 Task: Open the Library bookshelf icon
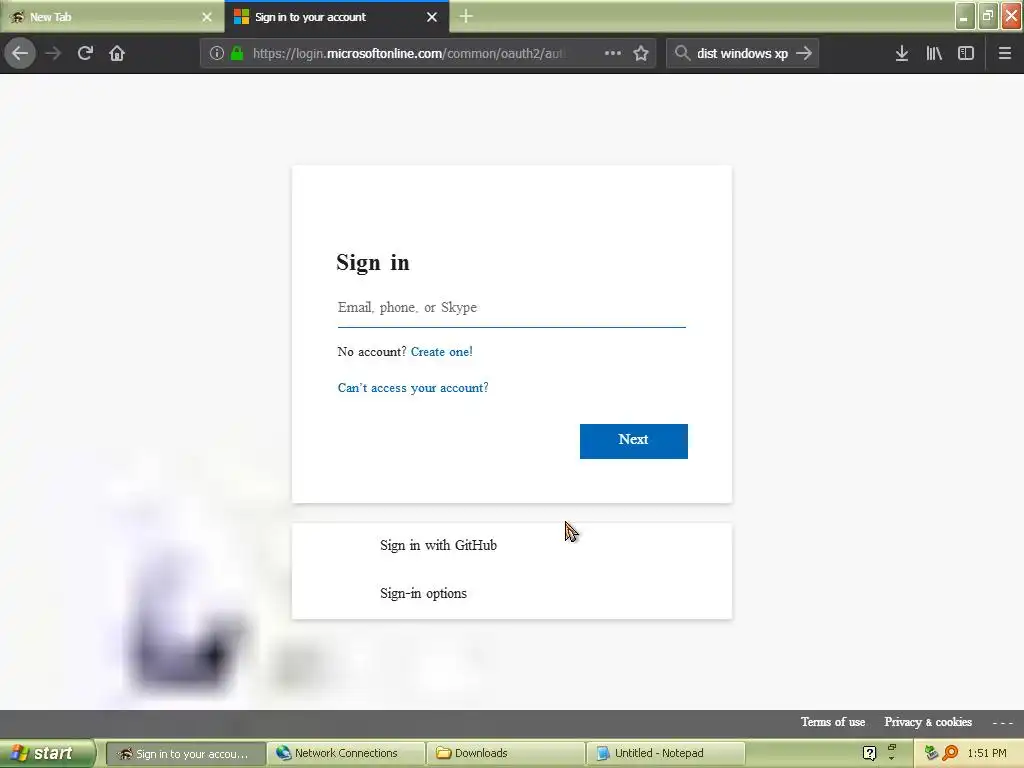(934, 53)
